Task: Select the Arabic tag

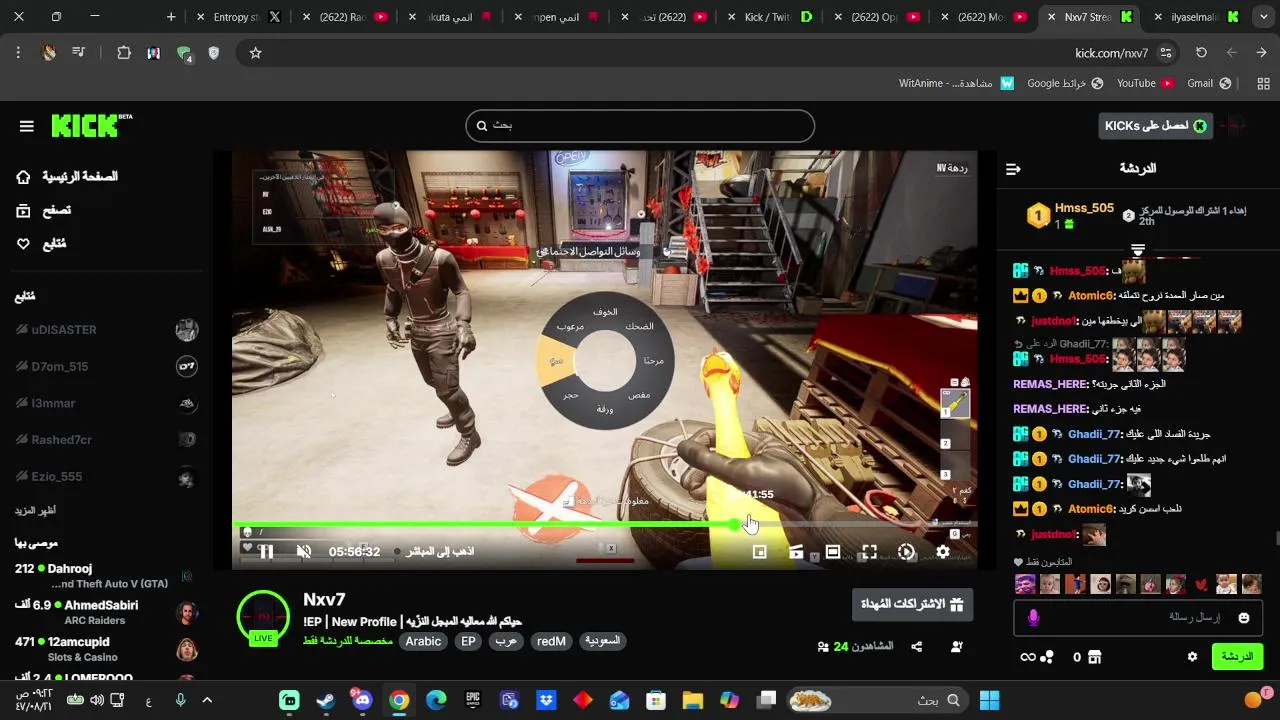Action: (423, 641)
